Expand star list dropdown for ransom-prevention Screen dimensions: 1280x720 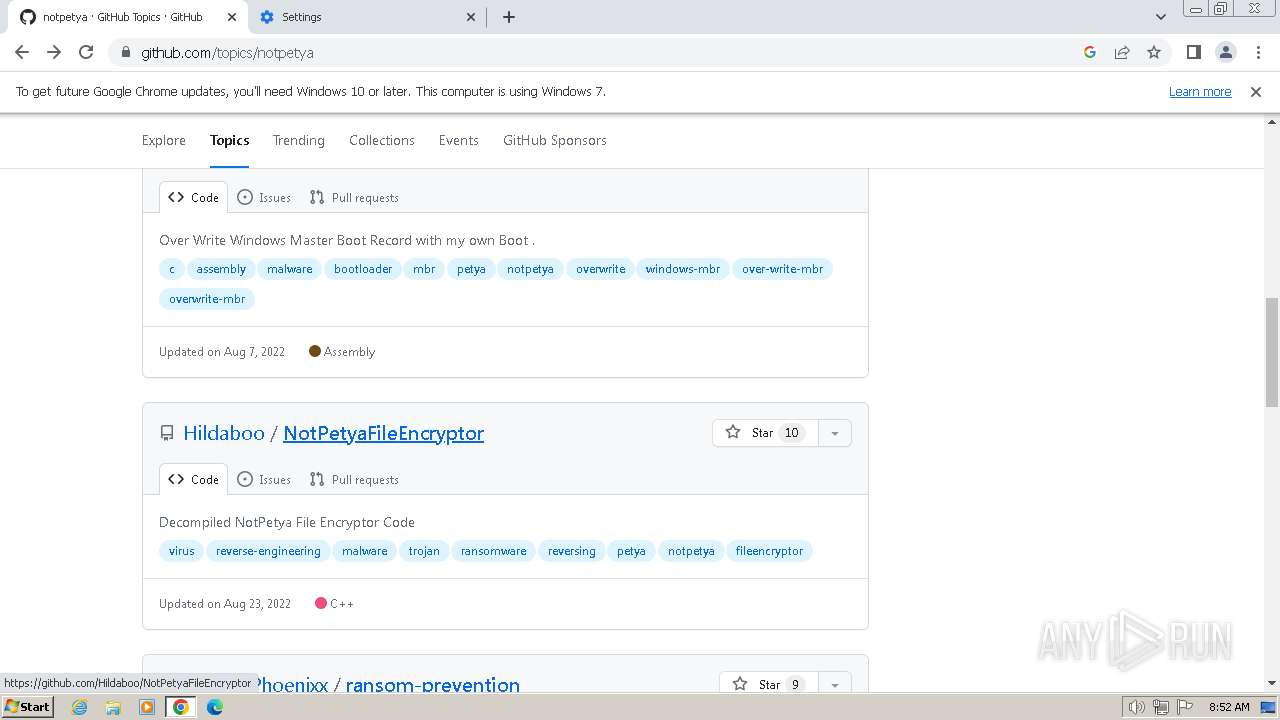tap(835, 685)
